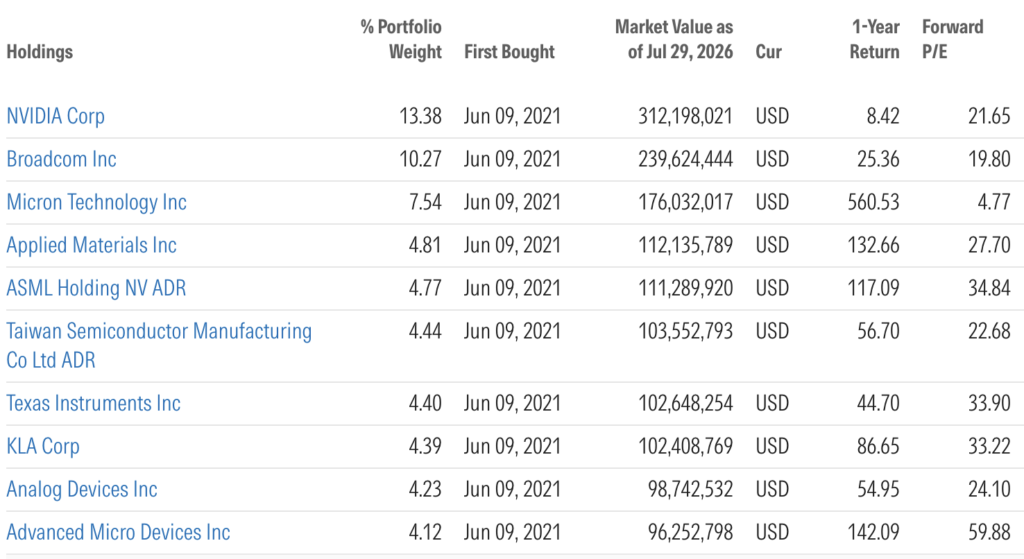Select Advanced Micro Devices weight 4.12
Screen dimensions: 1024x559
(425, 533)
